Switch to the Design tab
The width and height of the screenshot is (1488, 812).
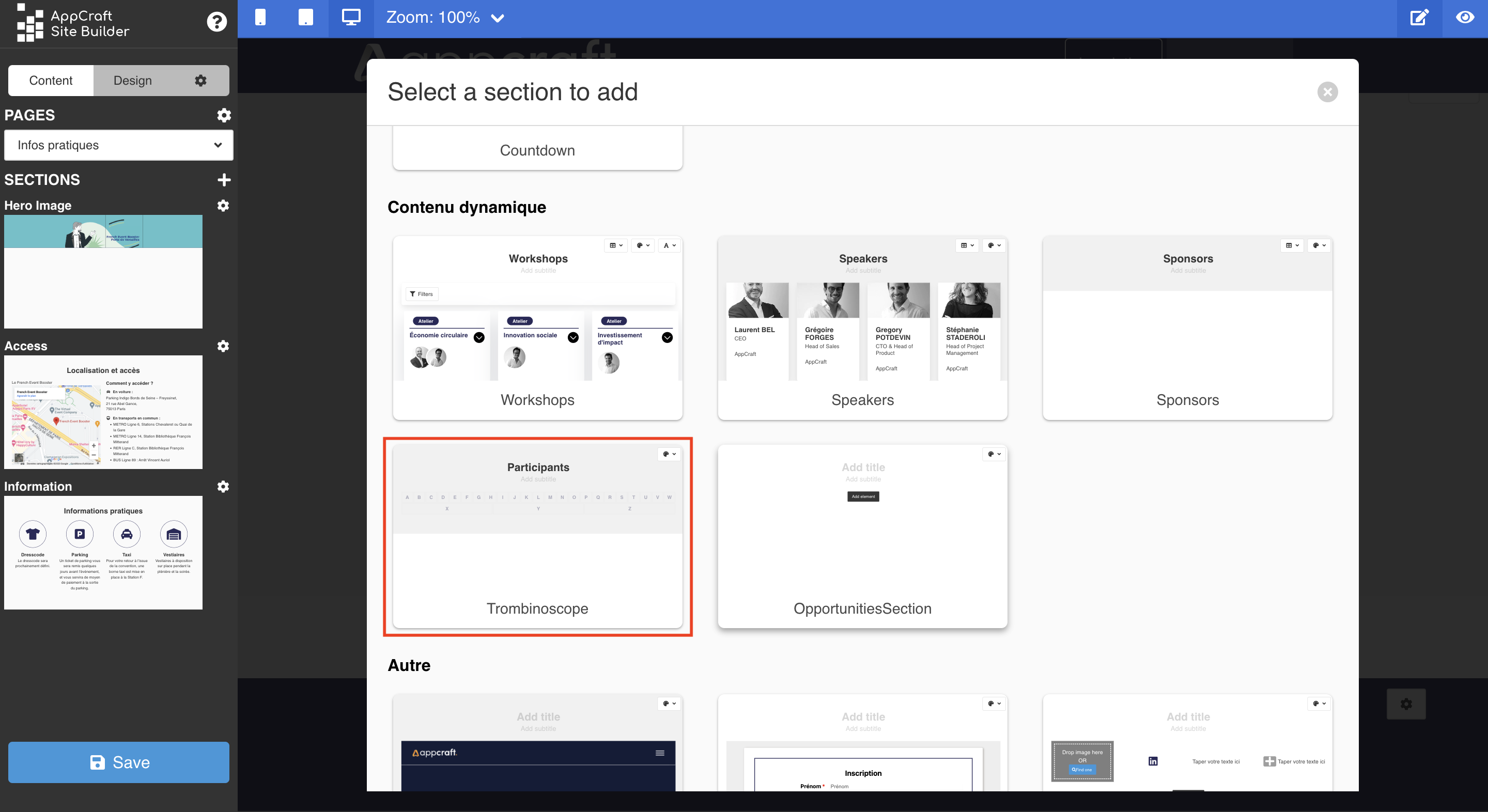[x=132, y=81]
